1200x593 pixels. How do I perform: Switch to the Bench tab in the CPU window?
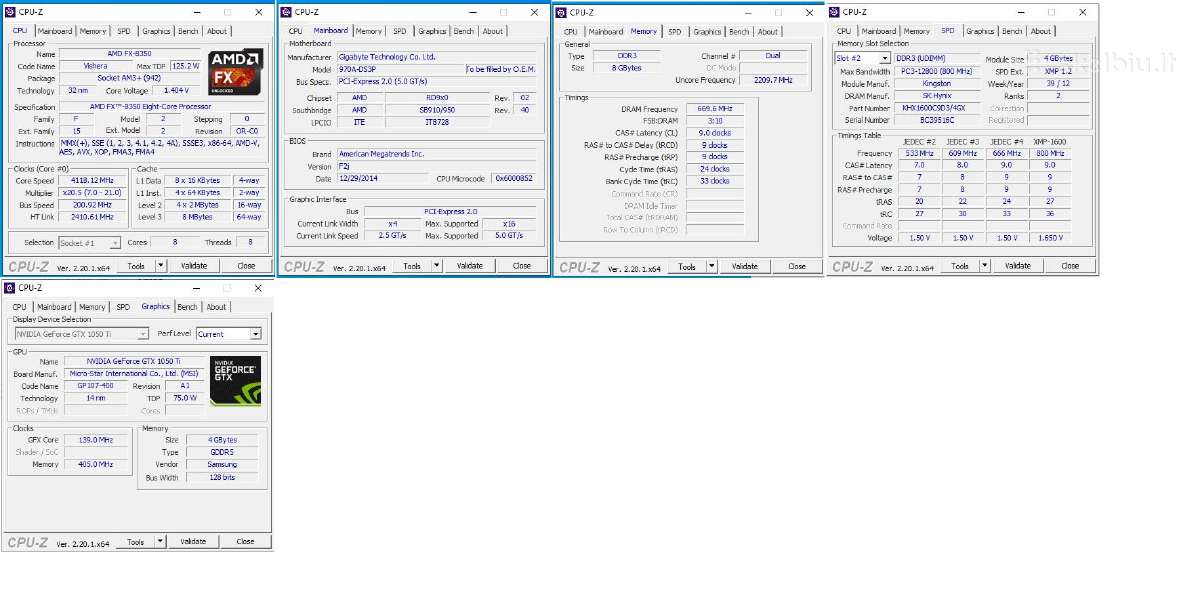[188, 31]
